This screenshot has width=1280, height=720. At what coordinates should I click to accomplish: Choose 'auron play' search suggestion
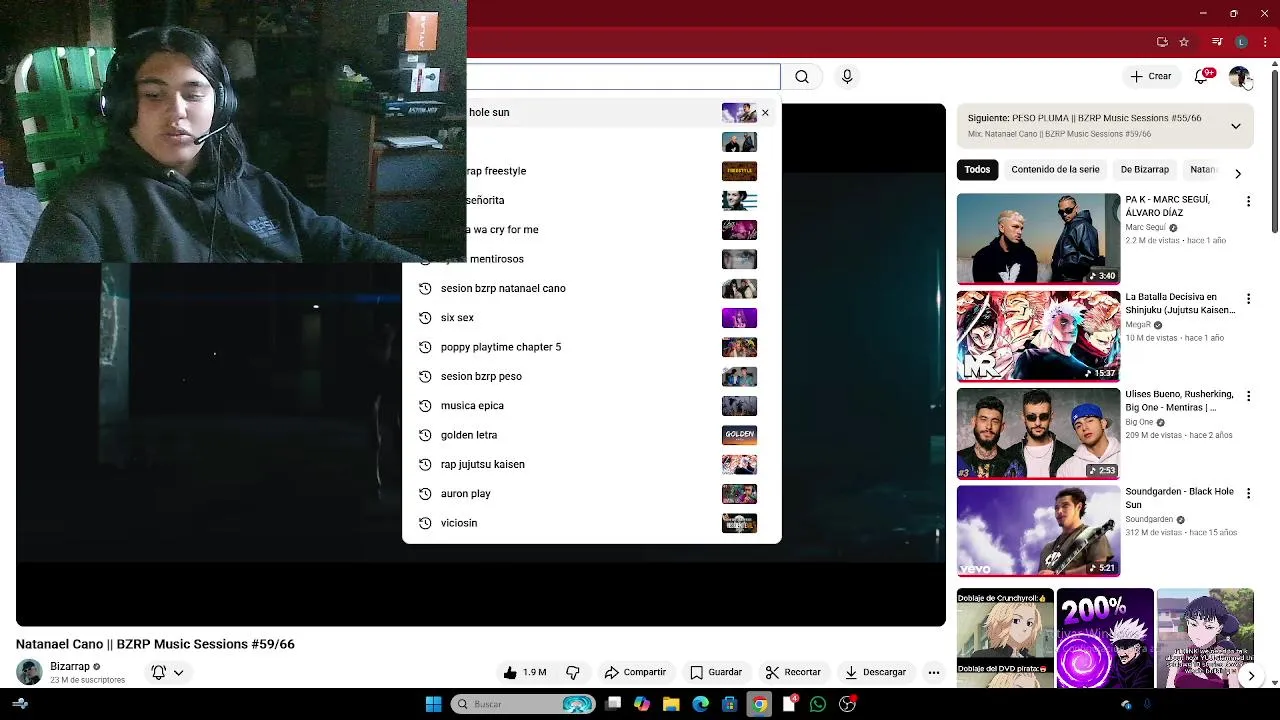point(591,494)
